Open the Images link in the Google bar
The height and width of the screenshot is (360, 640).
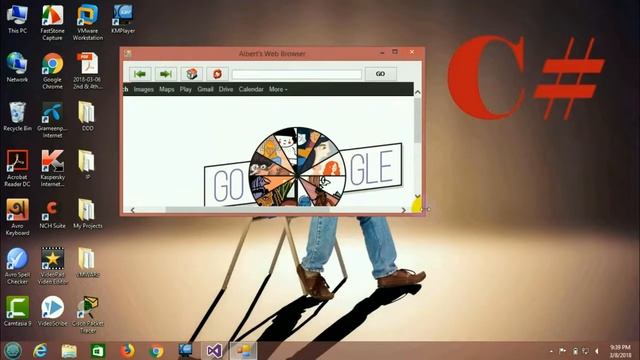[144, 89]
